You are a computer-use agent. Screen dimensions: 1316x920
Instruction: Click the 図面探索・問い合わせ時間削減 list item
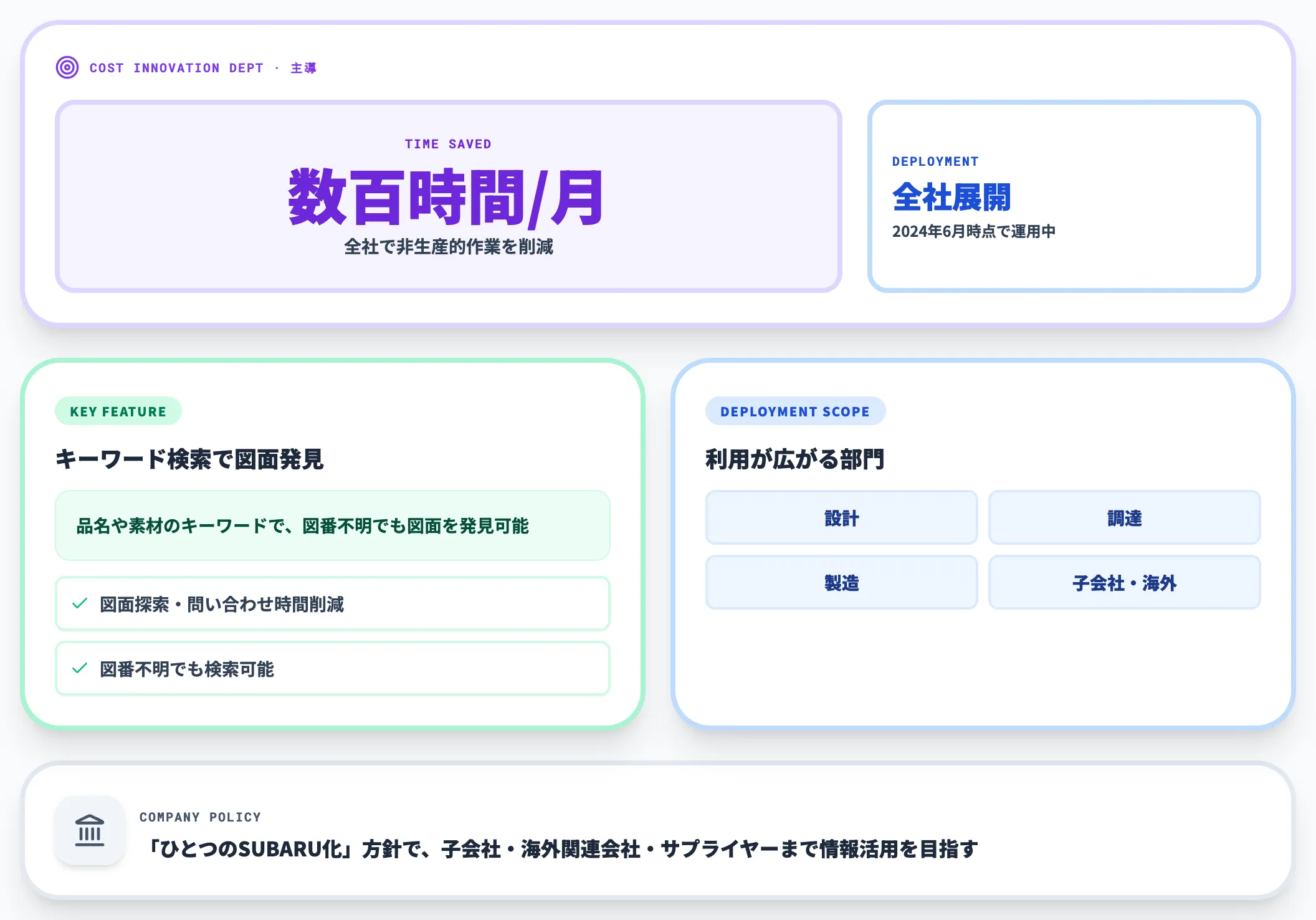pyautogui.click(x=333, y=603)
